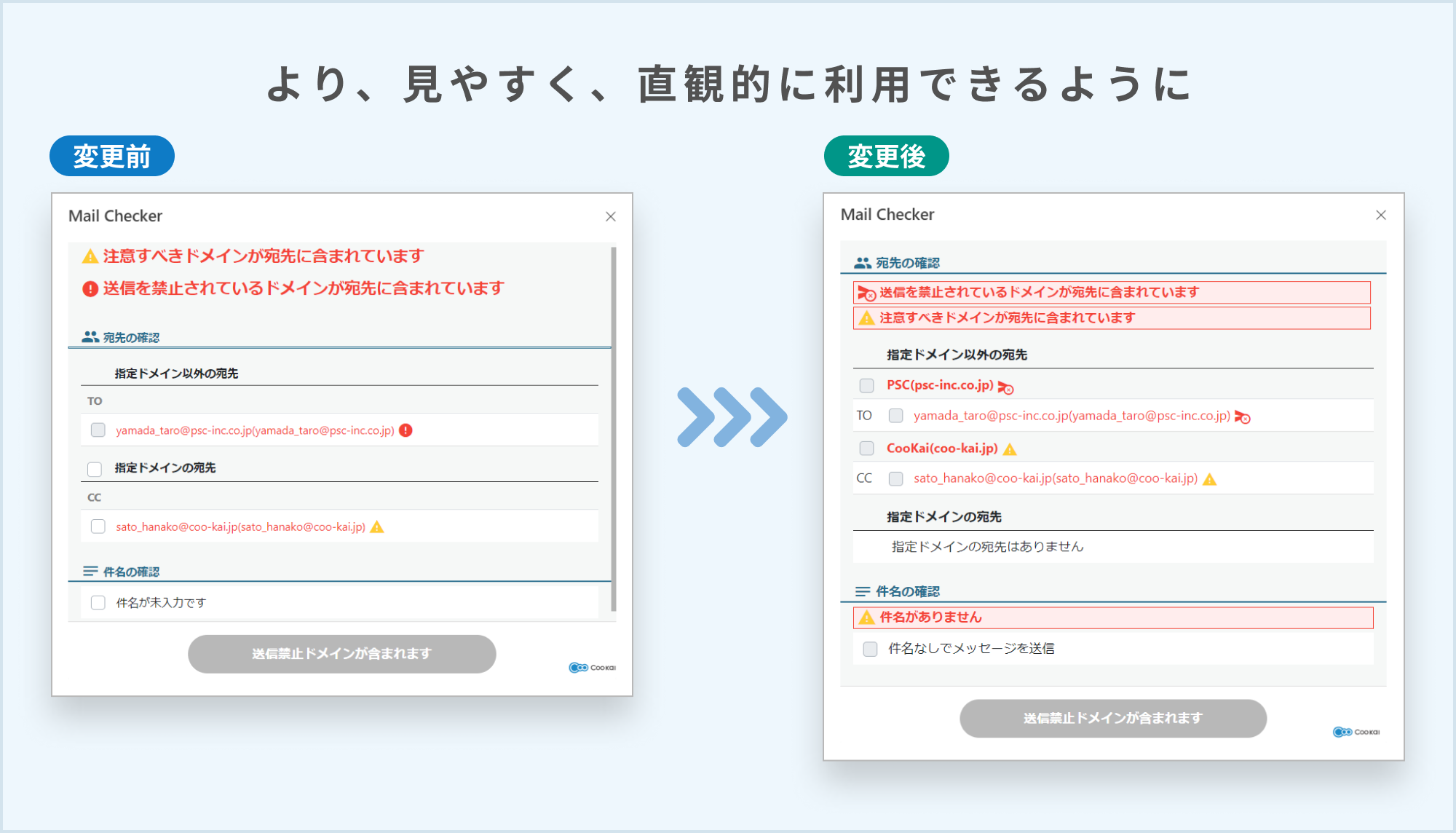
Task: Click red alert icon after yamada_taro in left dialog
Action: [406, 430]
